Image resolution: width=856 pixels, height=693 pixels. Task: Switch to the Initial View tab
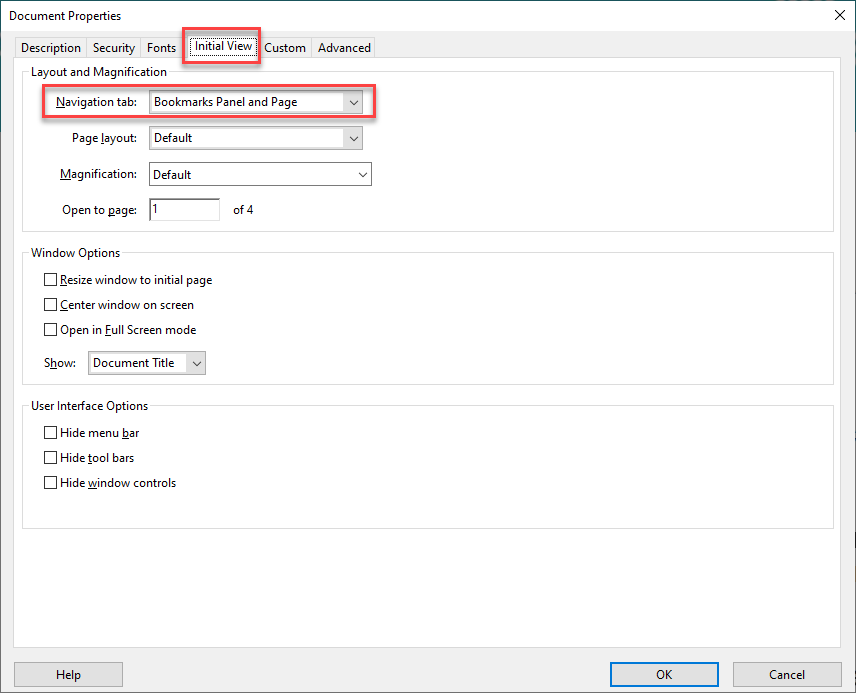(221, 46)
